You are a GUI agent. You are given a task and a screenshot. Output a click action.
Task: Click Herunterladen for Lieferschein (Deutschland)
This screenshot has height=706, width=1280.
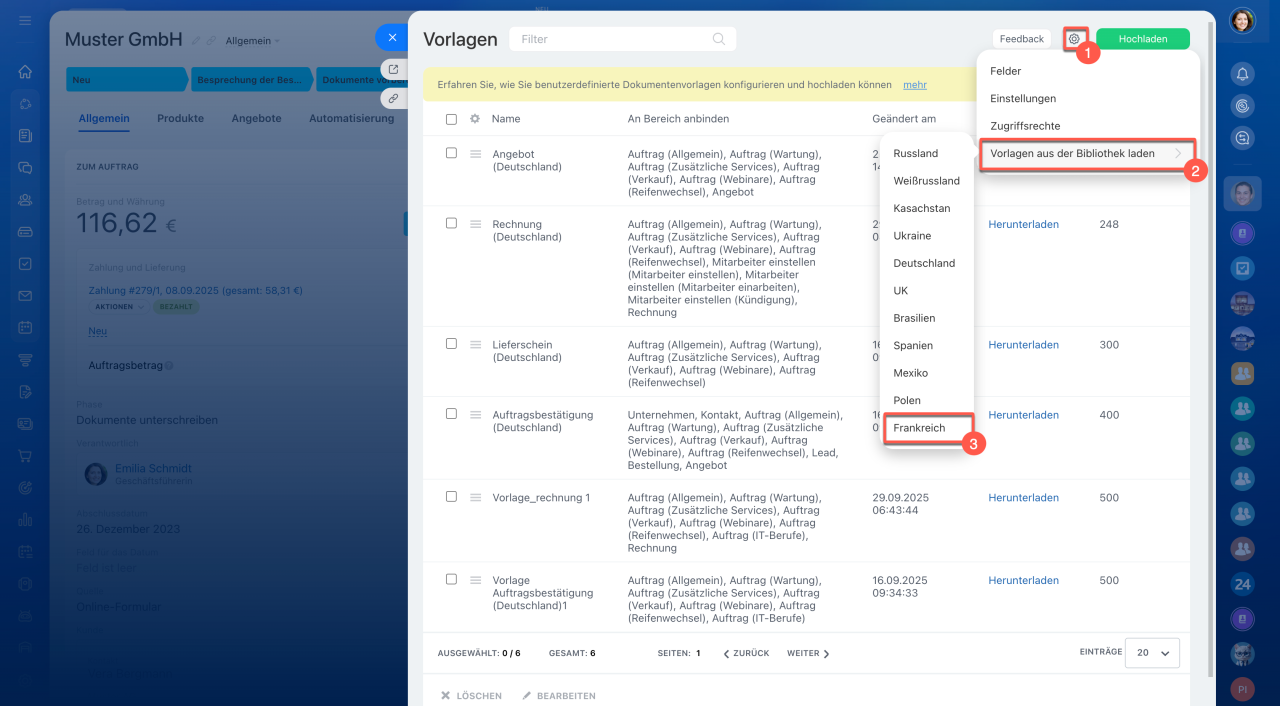pyautogui.click(x=1023, y=344)
